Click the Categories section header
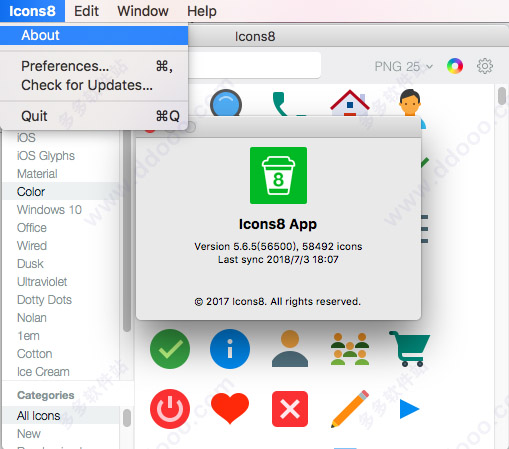The width and height of the screenshot is (509, 449). [x=46, y=395]
